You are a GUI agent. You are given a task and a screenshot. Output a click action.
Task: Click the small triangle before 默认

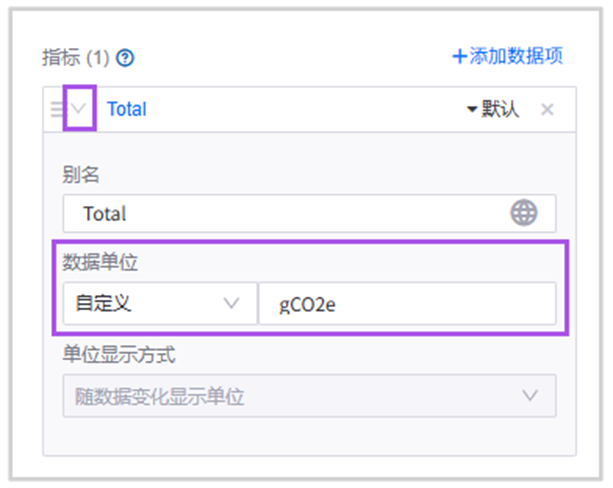472,110
